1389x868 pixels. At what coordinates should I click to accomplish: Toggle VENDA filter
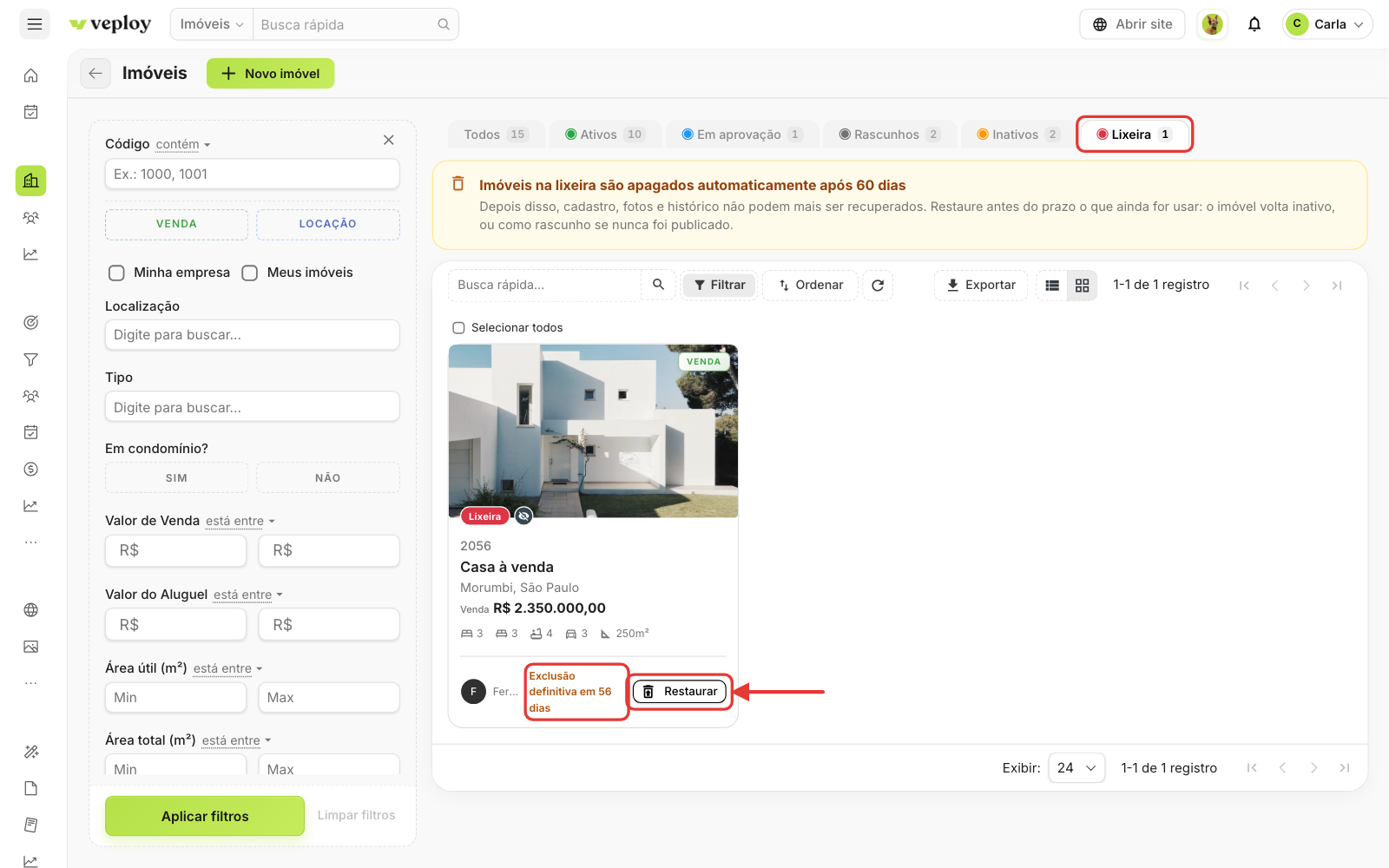pos(176,224)
